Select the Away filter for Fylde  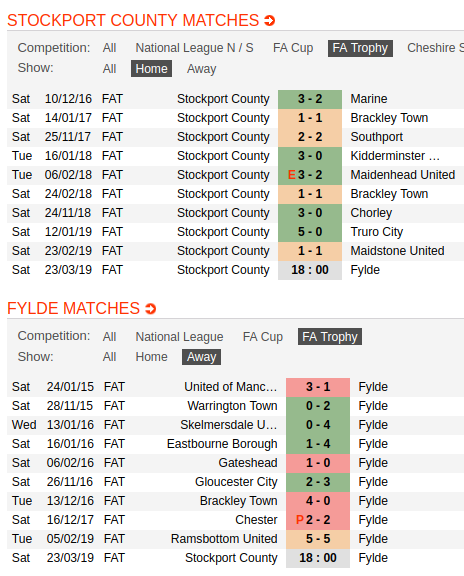click(201, 357)
